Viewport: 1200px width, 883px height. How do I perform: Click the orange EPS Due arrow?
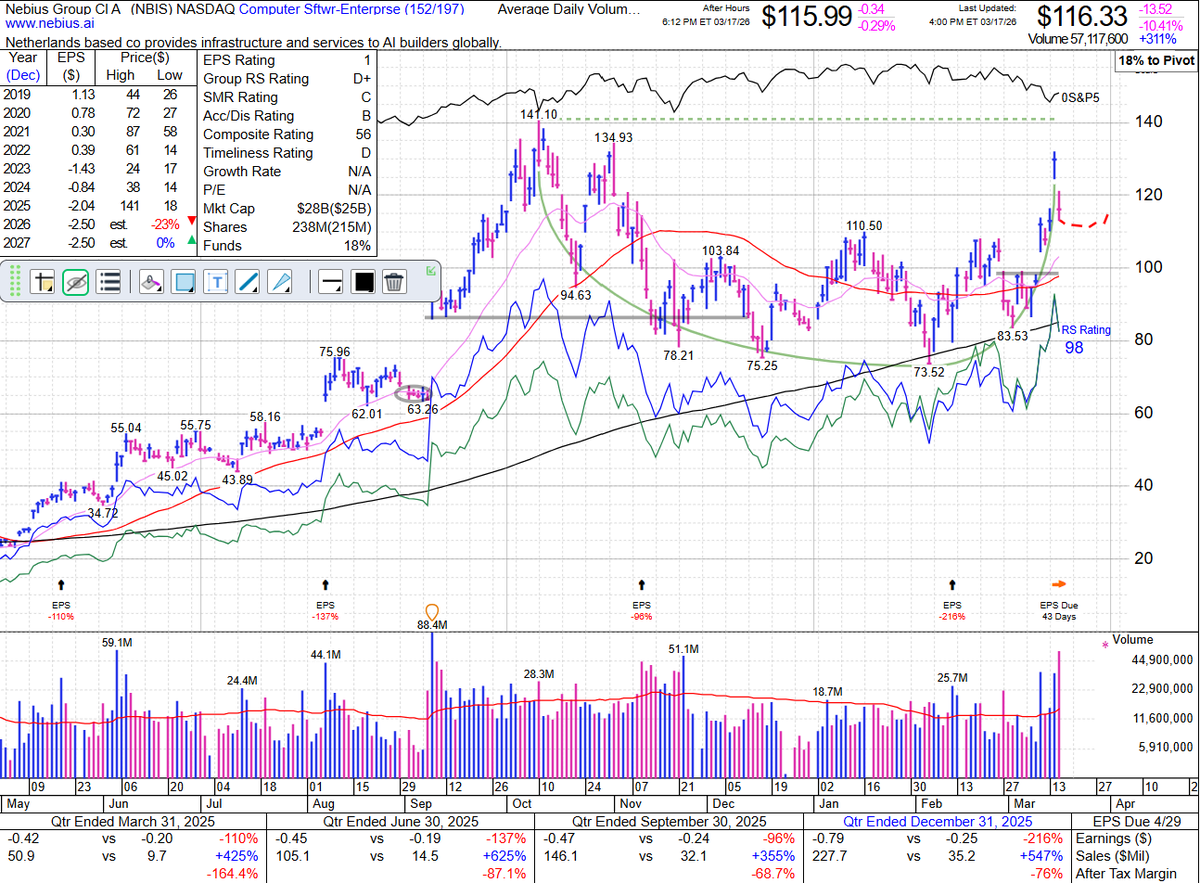pos(1060,584)
